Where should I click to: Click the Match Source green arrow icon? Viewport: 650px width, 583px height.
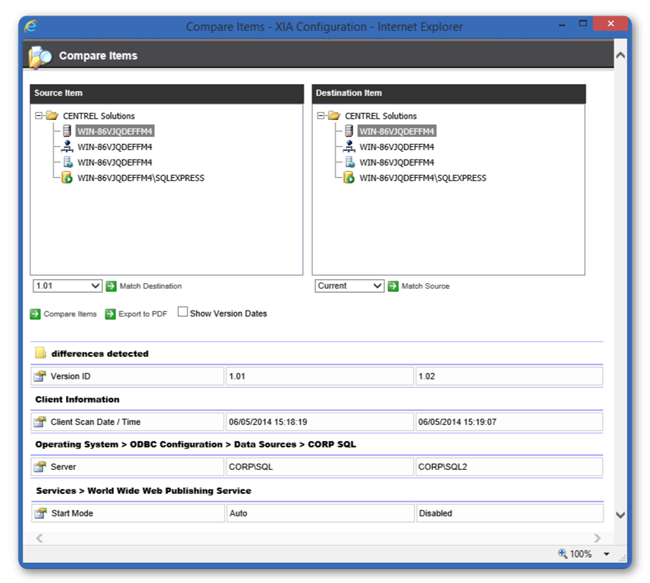coord(393,286)
